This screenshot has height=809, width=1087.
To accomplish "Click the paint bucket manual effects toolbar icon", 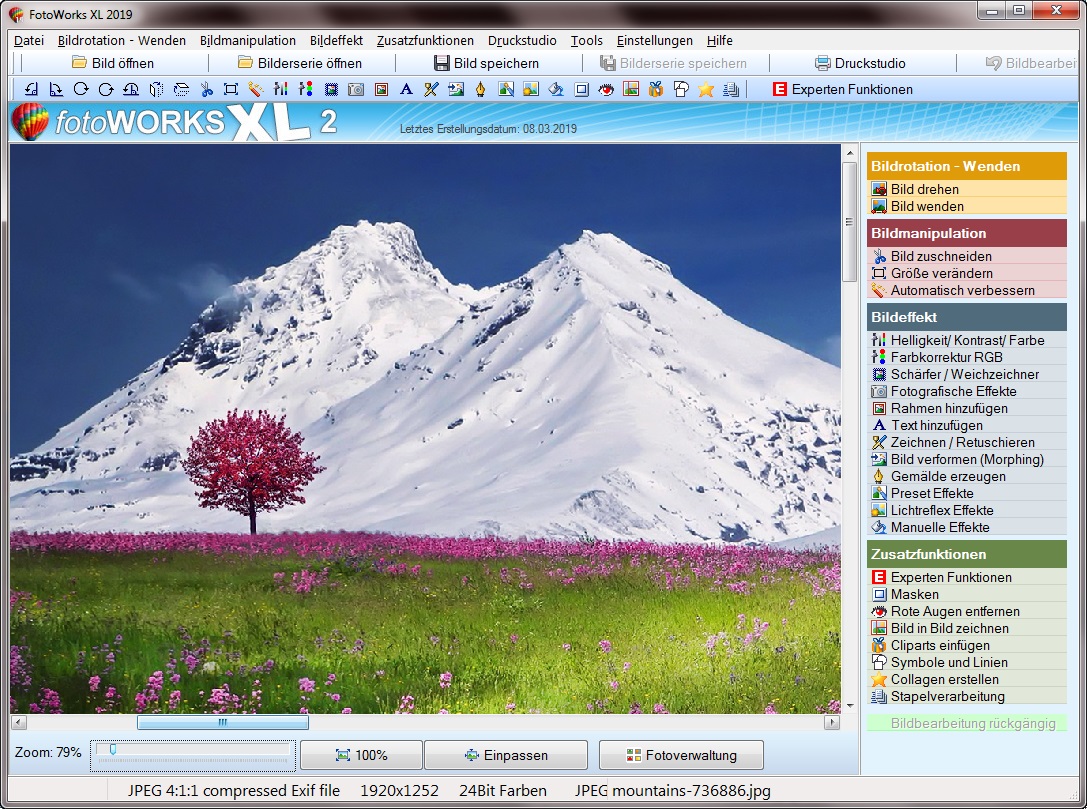I will click(x=556, y=89).
